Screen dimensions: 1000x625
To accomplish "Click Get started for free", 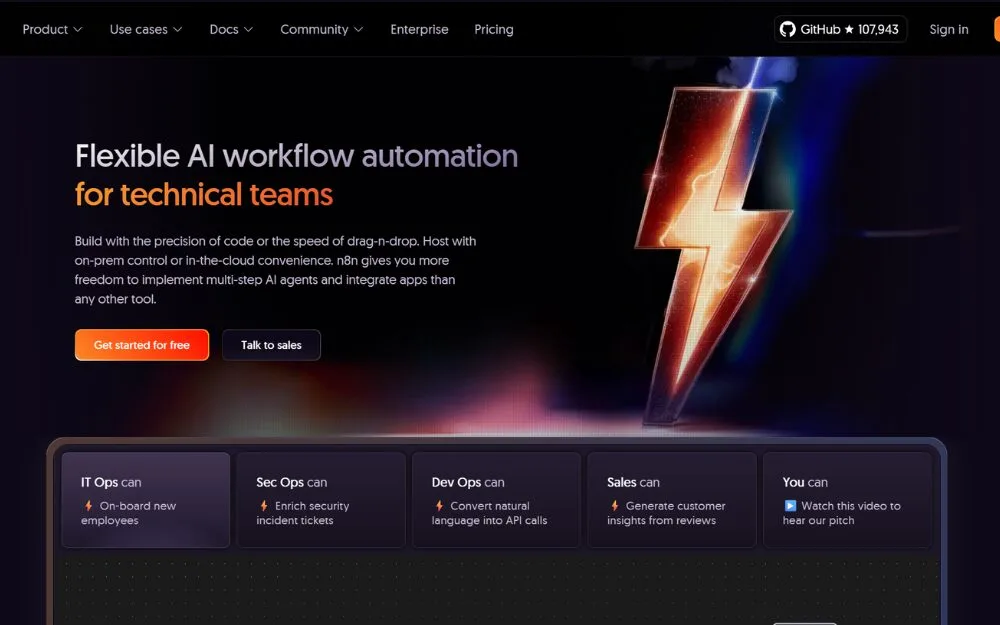I will click(142, 345).
